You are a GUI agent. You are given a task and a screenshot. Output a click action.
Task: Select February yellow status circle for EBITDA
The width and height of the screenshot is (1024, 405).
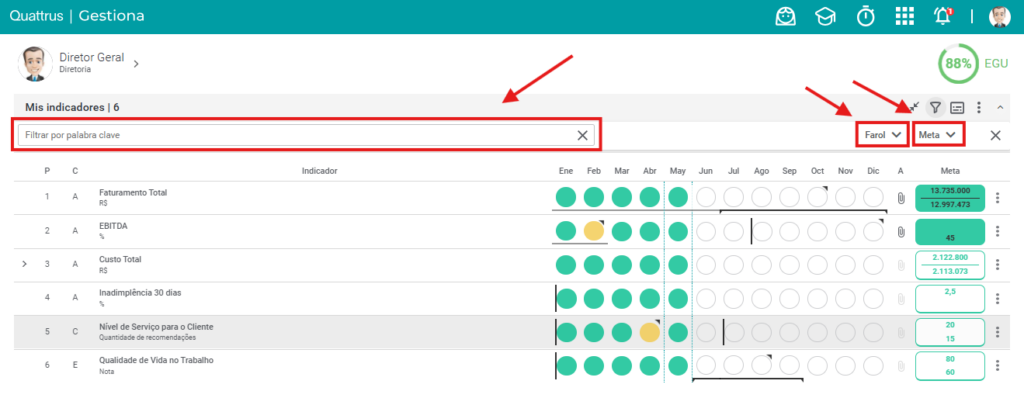tap(594, 231)
